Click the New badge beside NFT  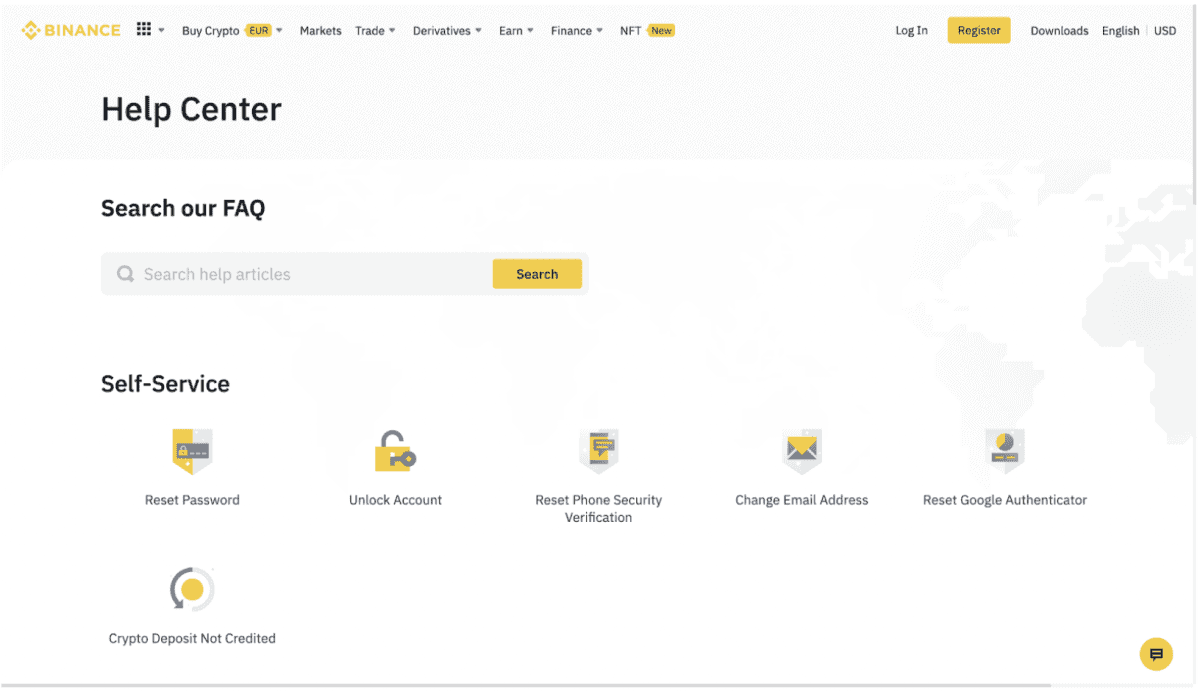tap(661, 31)
